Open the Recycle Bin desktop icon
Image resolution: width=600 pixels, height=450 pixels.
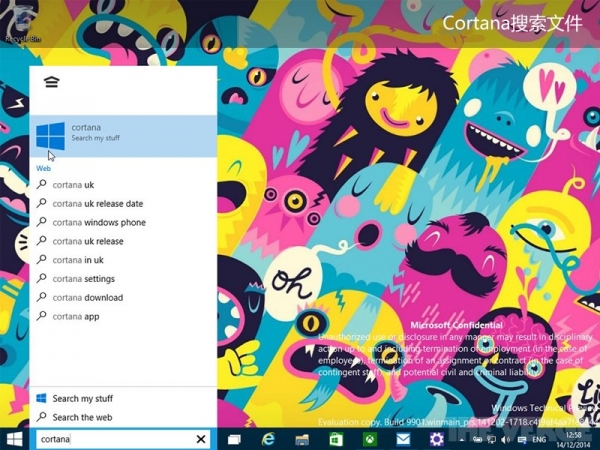[22, 24]
